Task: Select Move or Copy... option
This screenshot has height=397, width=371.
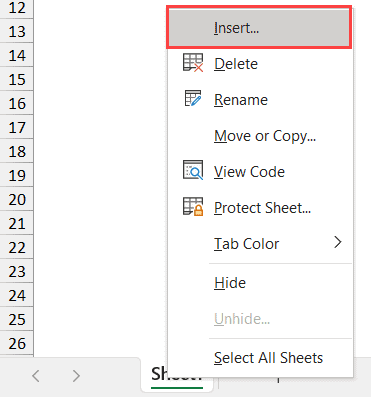Action: tap(265, 136)
